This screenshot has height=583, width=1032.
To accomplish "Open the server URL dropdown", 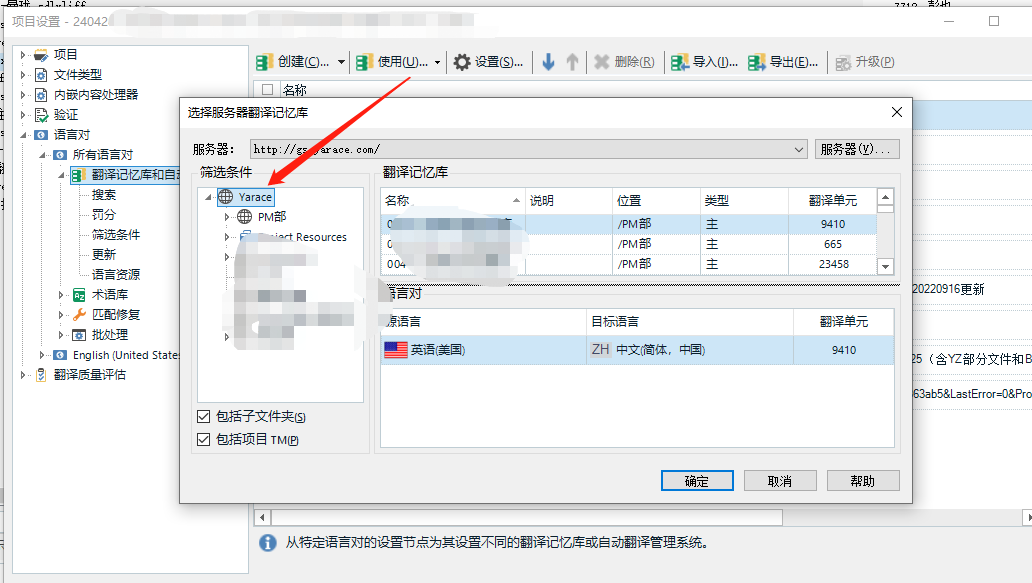I will pyautogui.click(x=798, y=149).
